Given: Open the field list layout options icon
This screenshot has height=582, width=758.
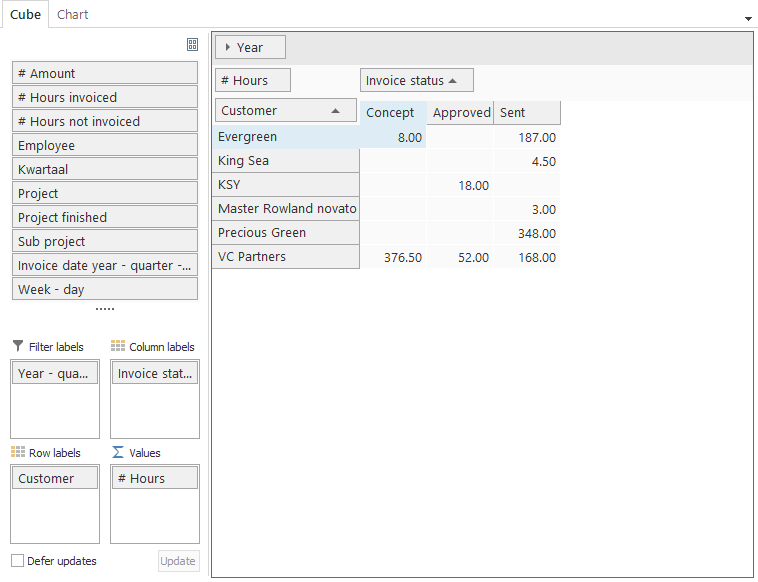Looking at the screenshot, I should pyautogui.click(x=192, y=45).
